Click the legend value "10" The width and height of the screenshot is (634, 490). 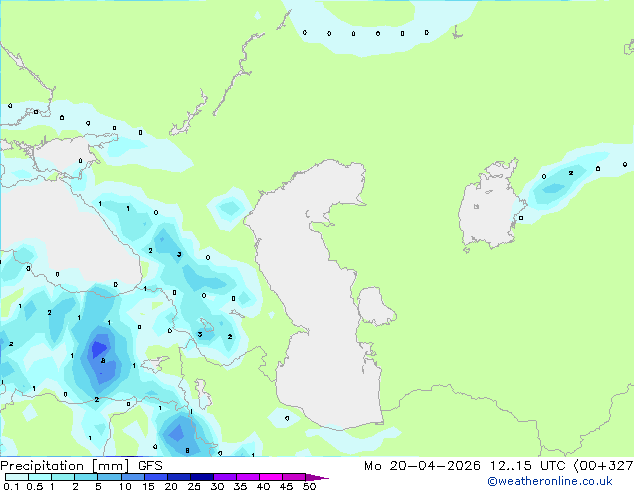(x=125, y=486)
